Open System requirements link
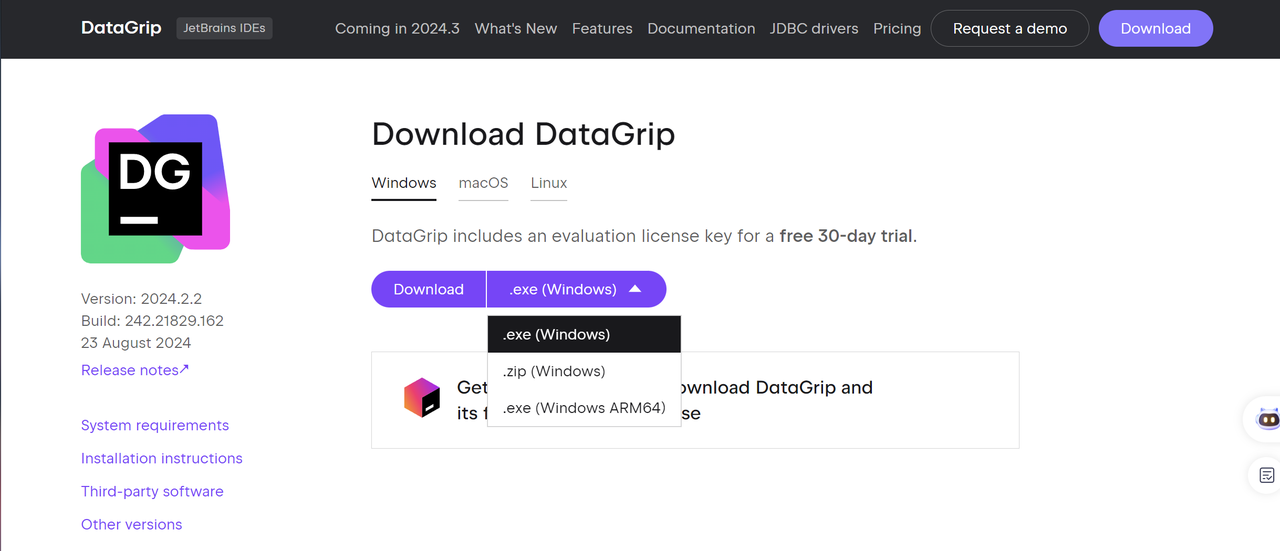Screen dimensions: 1280x551 (155, 425)
